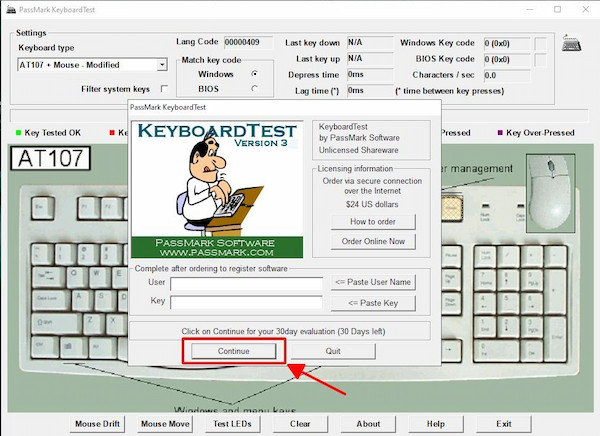
Task: Click the Quit button in the dialog
Action: coord(333,351)
